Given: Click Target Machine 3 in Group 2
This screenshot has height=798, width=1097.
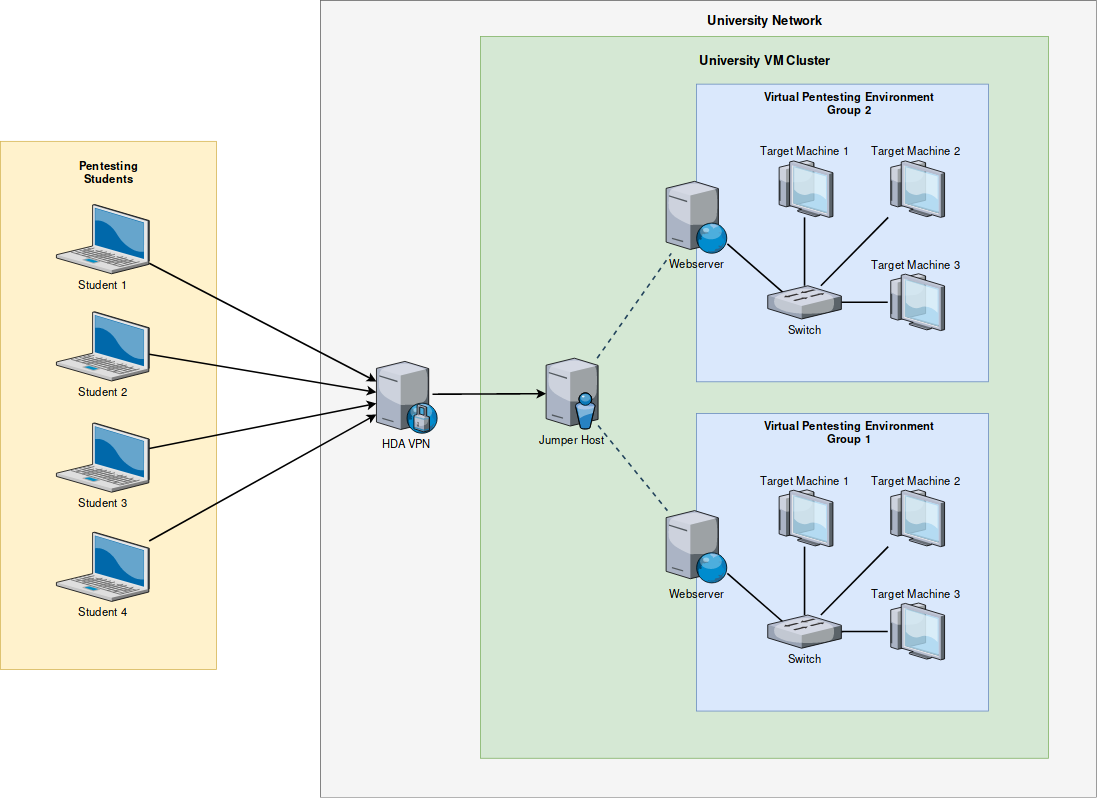Looking at the screenshot, I should pyautogui.click(x=916, y=302).
